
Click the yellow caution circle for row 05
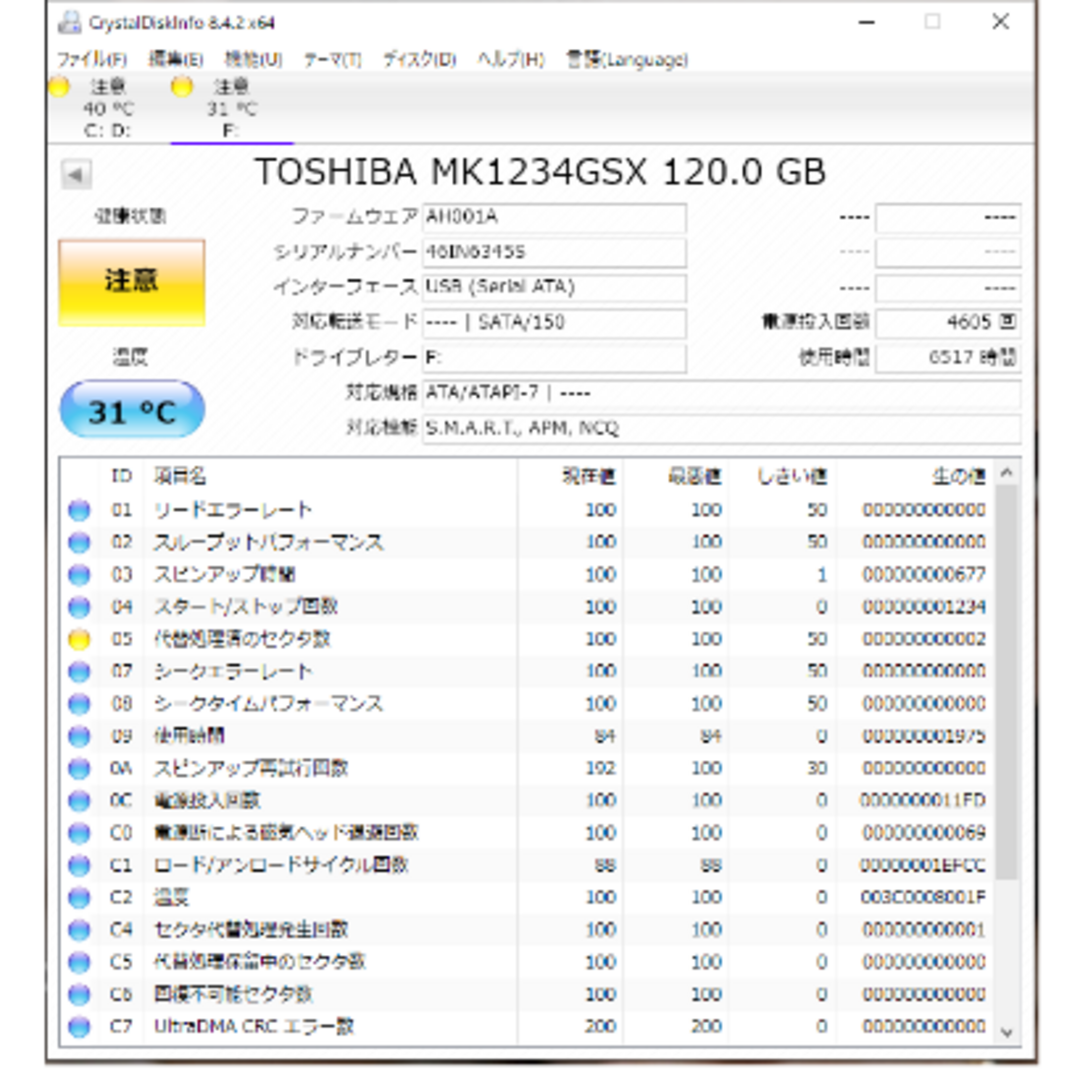[x=79, y=639]
